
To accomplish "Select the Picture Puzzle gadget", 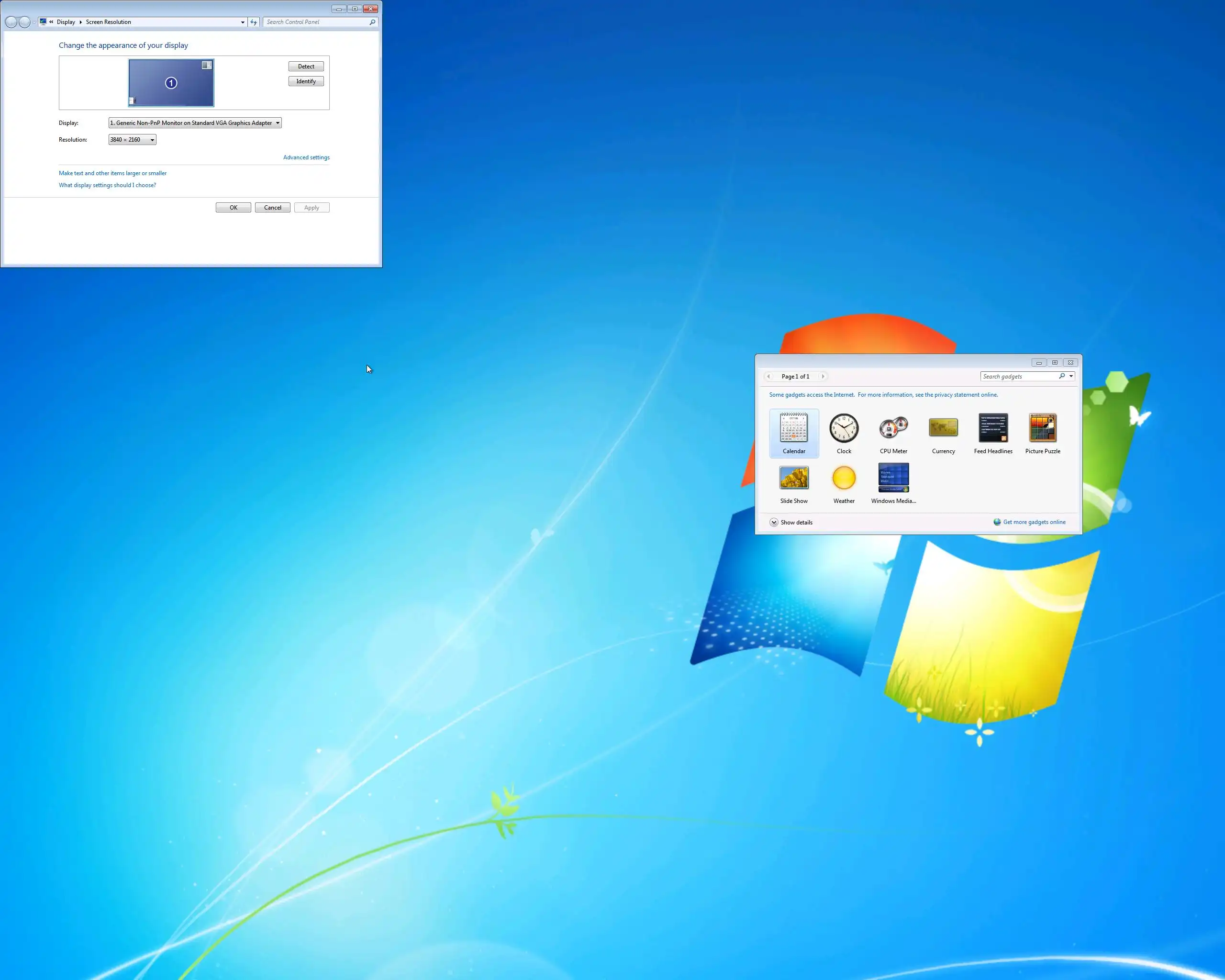I will pyautogui.click(x=1043, y=428).
